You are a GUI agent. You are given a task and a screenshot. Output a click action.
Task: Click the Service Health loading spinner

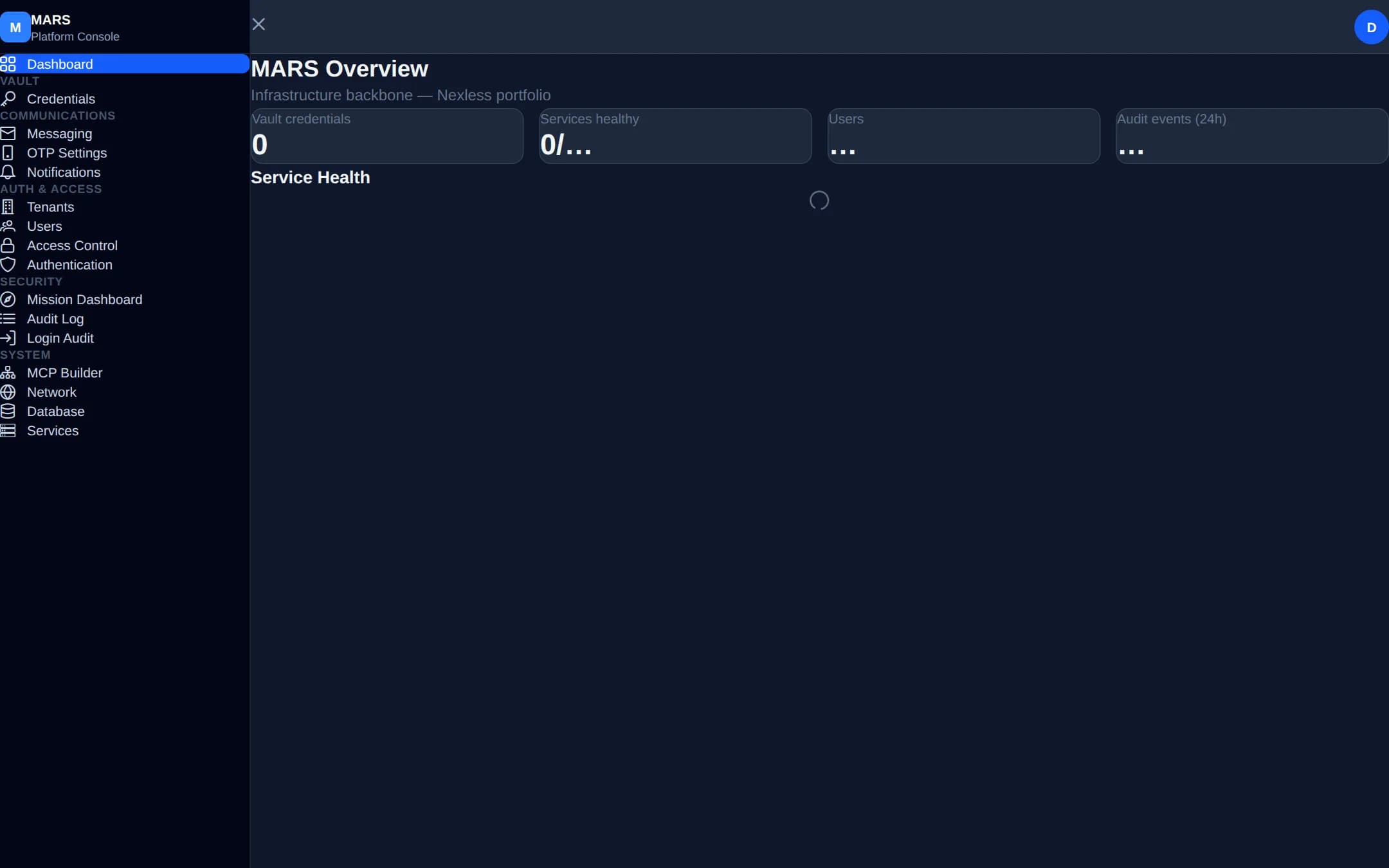click(x=819, y=201)
